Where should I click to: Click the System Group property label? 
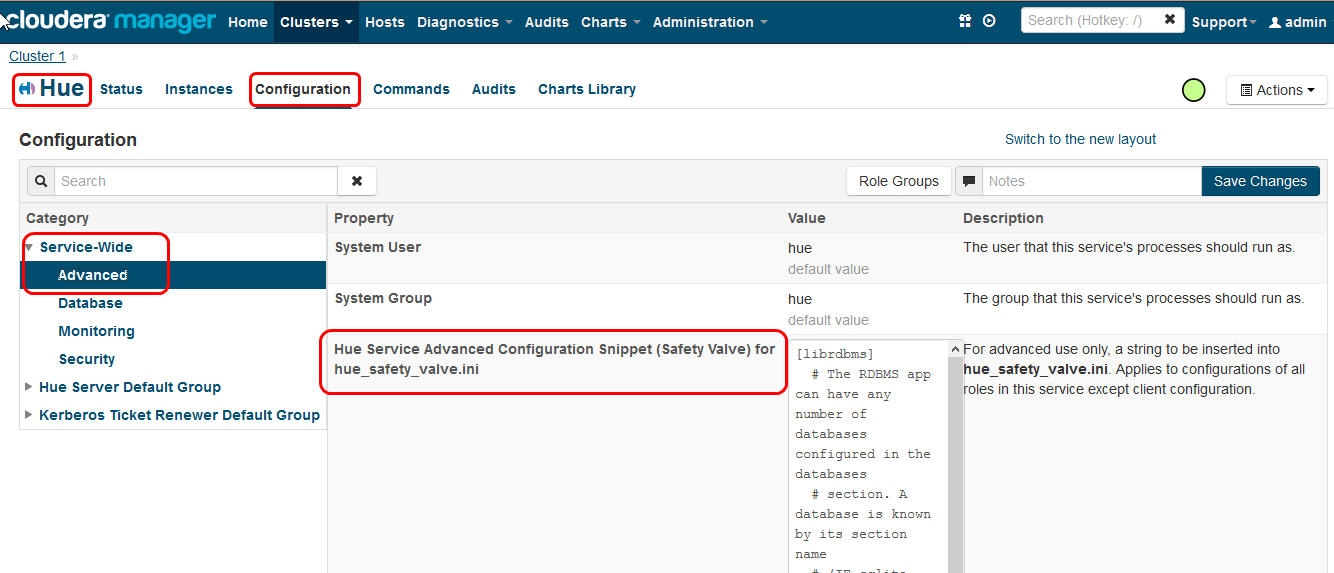click(x=383, y=298)
